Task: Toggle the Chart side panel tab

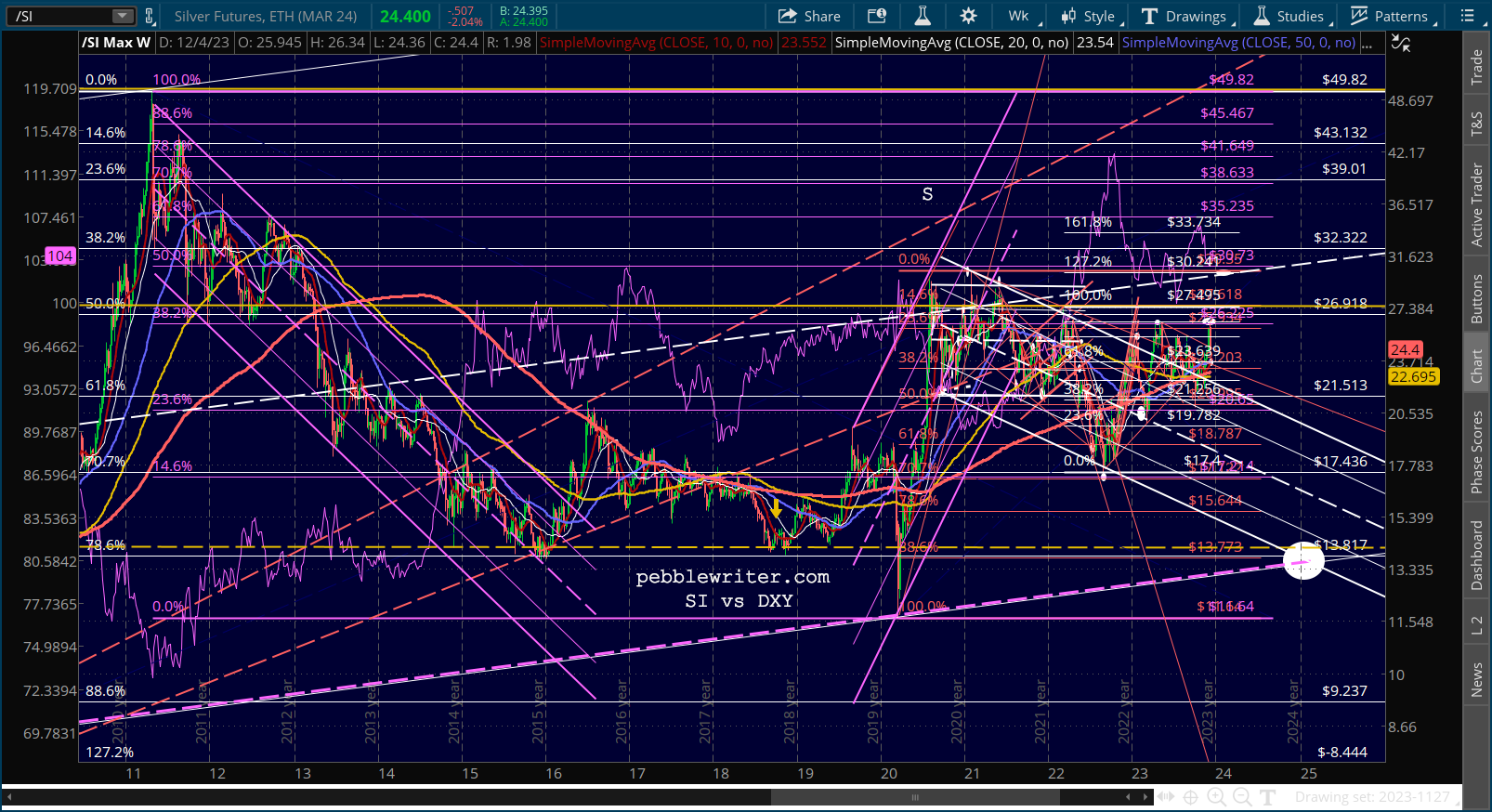Action: [1476, 365]
